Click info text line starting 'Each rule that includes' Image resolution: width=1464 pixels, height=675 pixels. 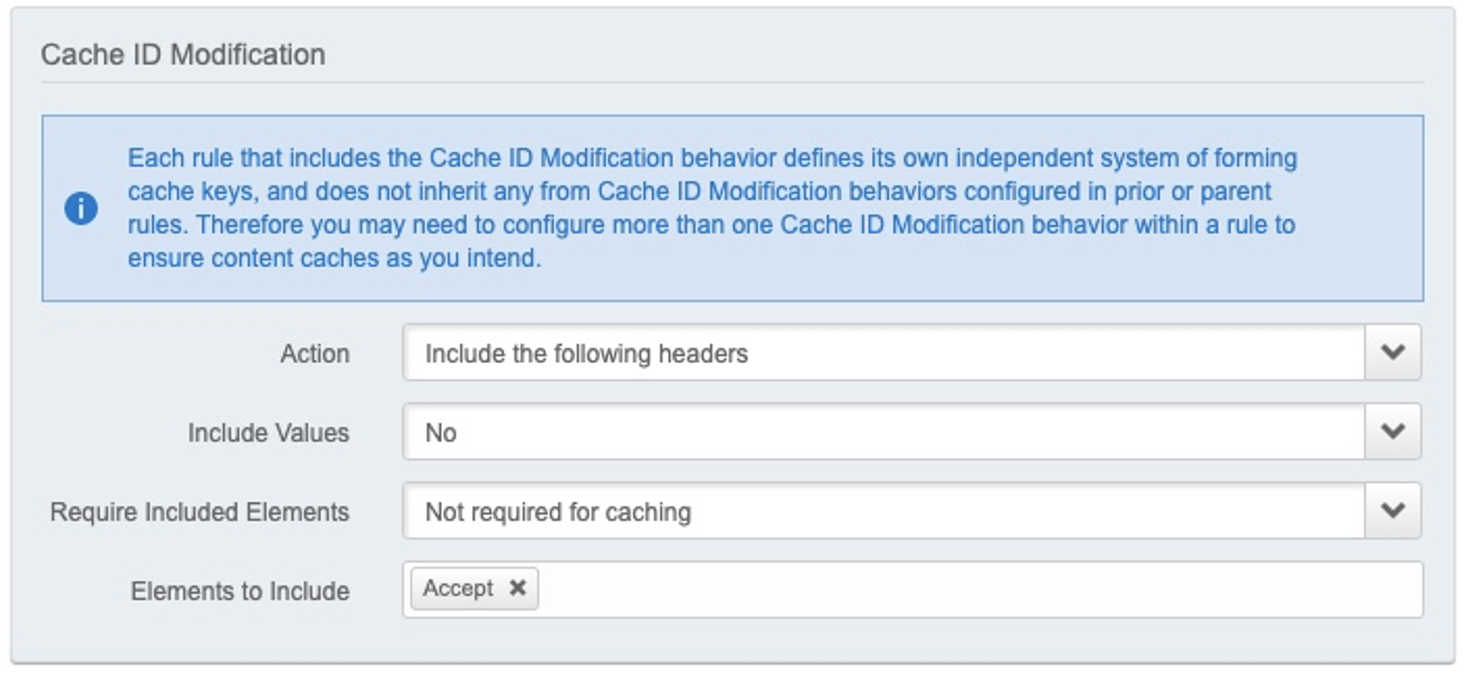pos(711,158)
